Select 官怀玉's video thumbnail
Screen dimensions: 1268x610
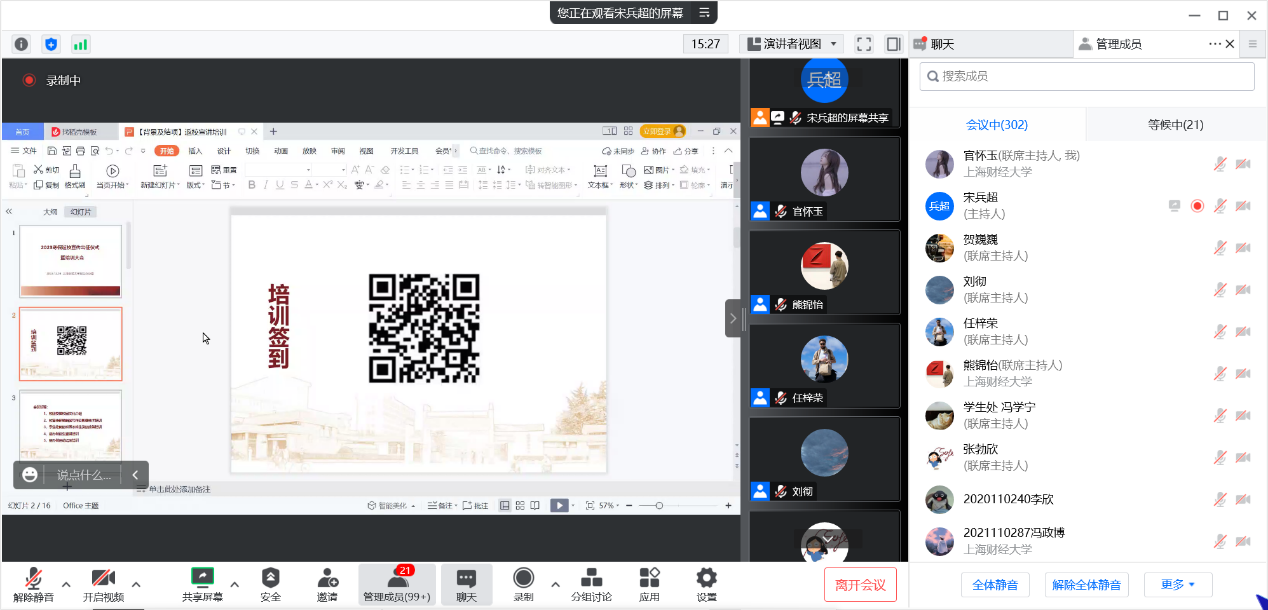coord(825,179)
